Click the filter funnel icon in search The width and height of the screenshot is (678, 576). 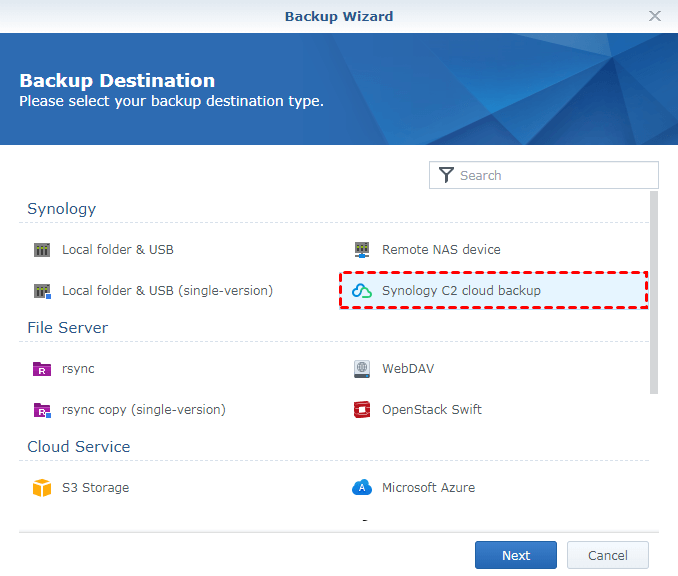[446, 175]
